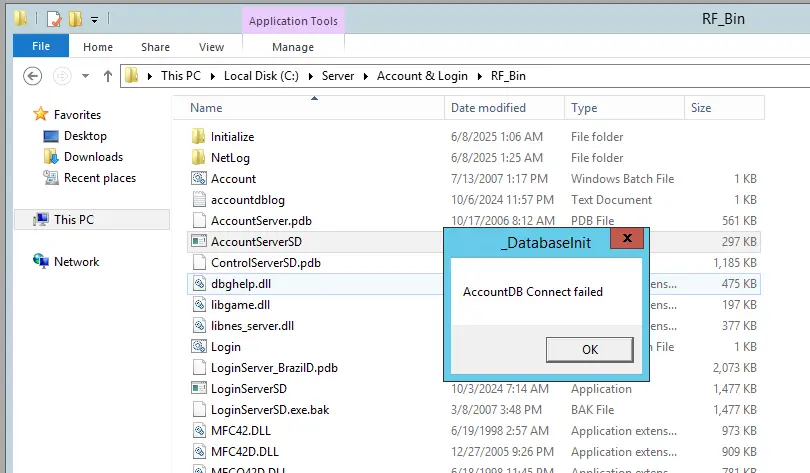Image resolution: width=810 pixels, height=473 pixels.
Task: Open the Manage ribbon tab
Action: coord(293,47)
